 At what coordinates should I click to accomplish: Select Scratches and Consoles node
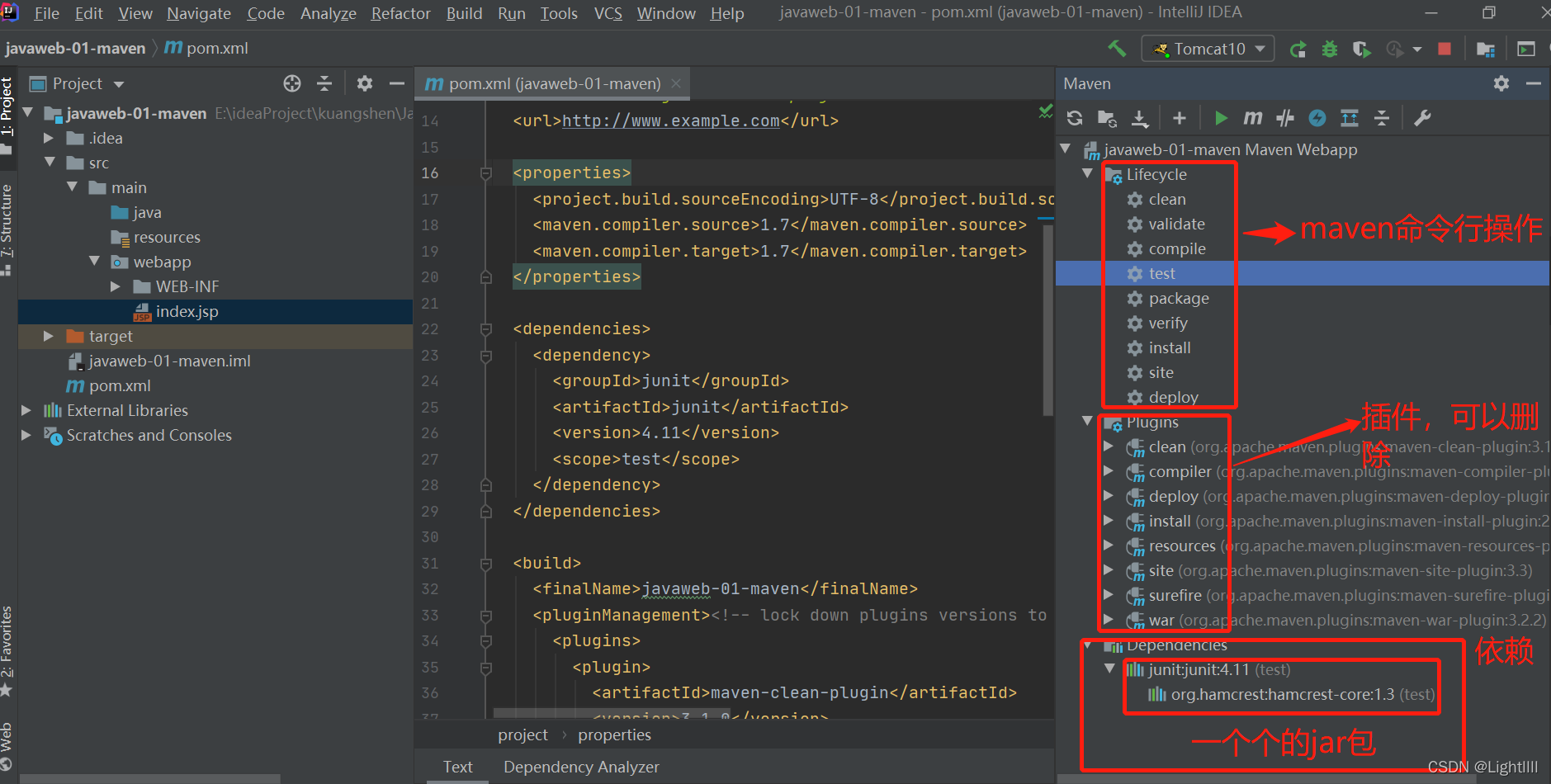[x=149, y=435]
